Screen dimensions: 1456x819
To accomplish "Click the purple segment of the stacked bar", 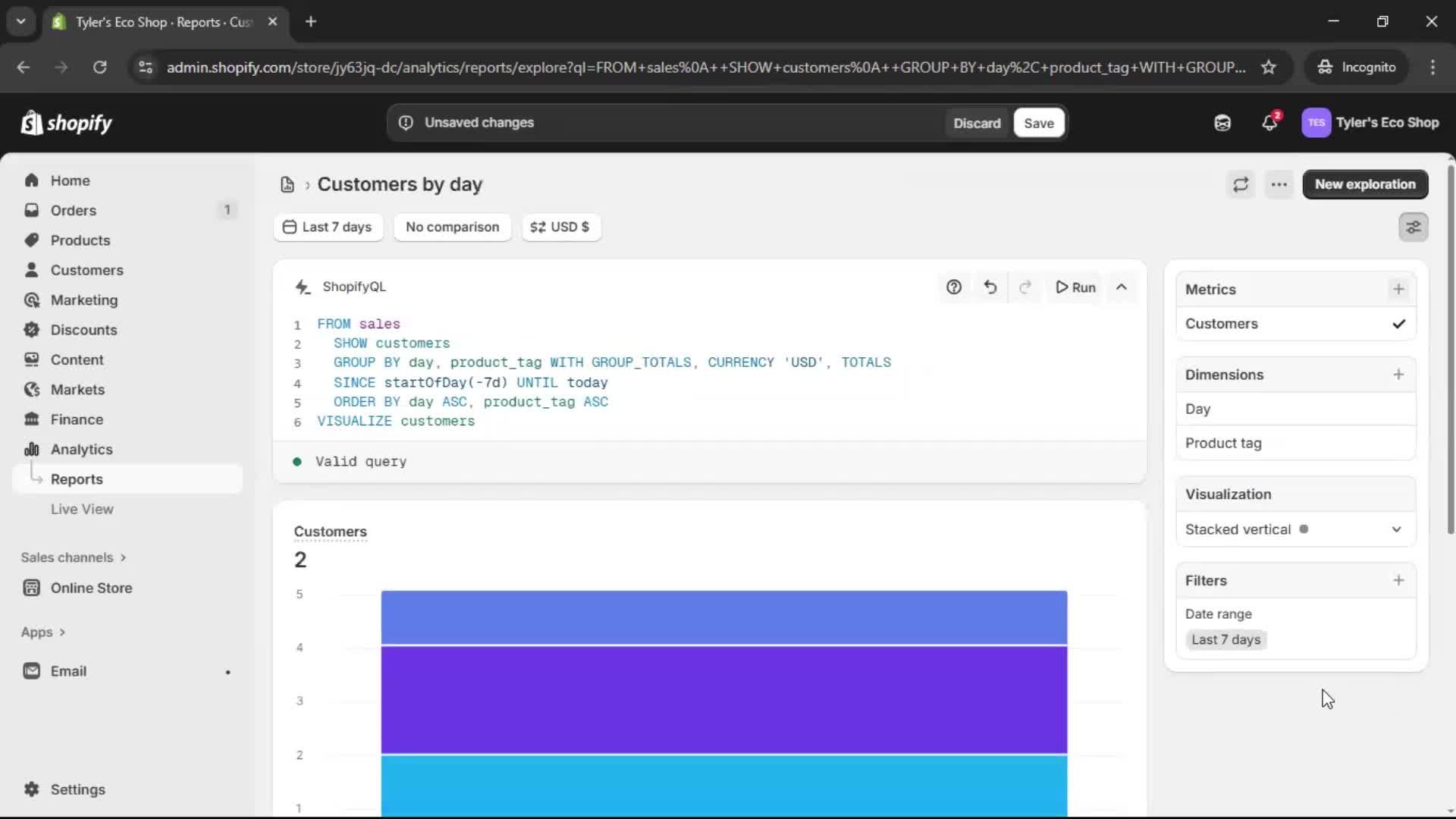I will click(723, 699).
